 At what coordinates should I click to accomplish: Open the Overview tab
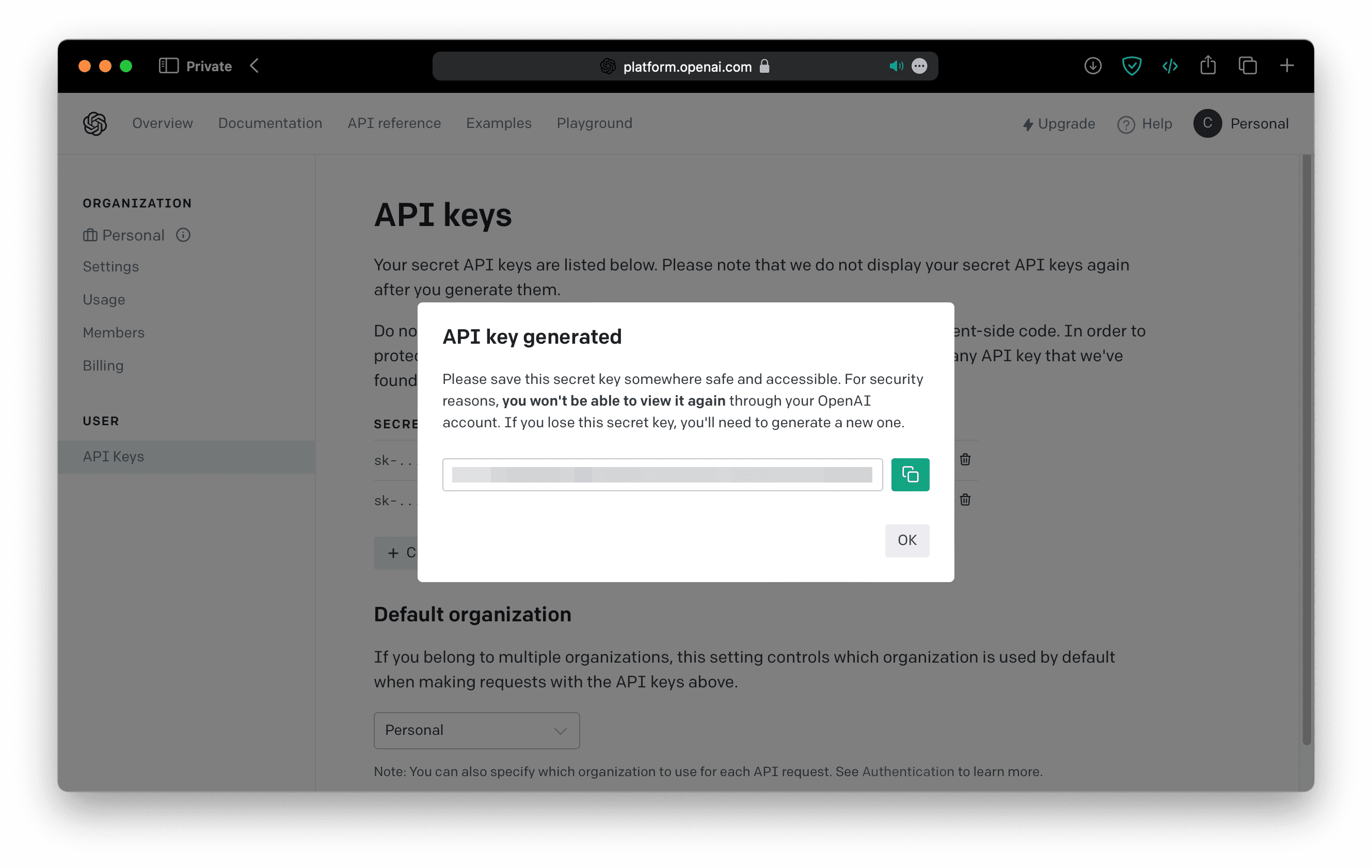coord(163,123)
